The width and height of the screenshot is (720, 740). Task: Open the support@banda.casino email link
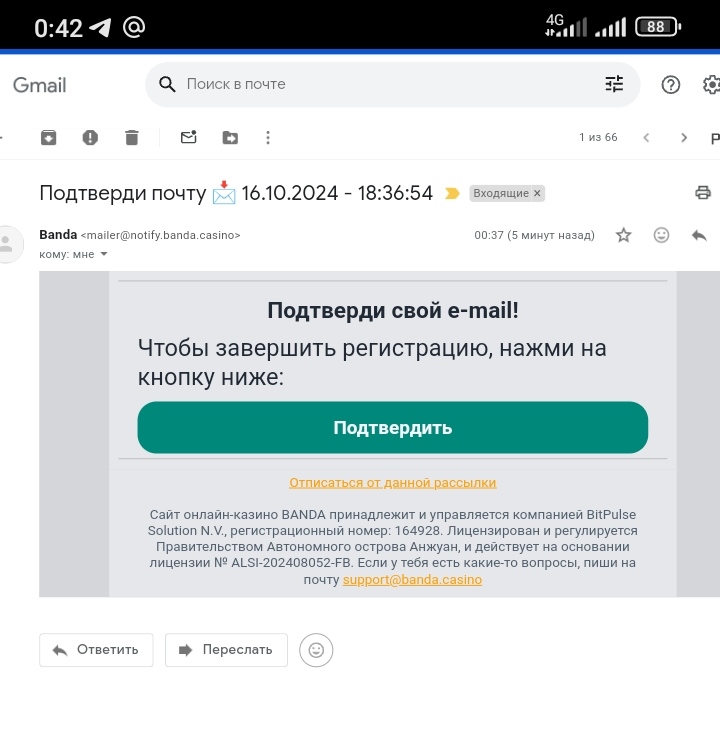pos(412,580)
